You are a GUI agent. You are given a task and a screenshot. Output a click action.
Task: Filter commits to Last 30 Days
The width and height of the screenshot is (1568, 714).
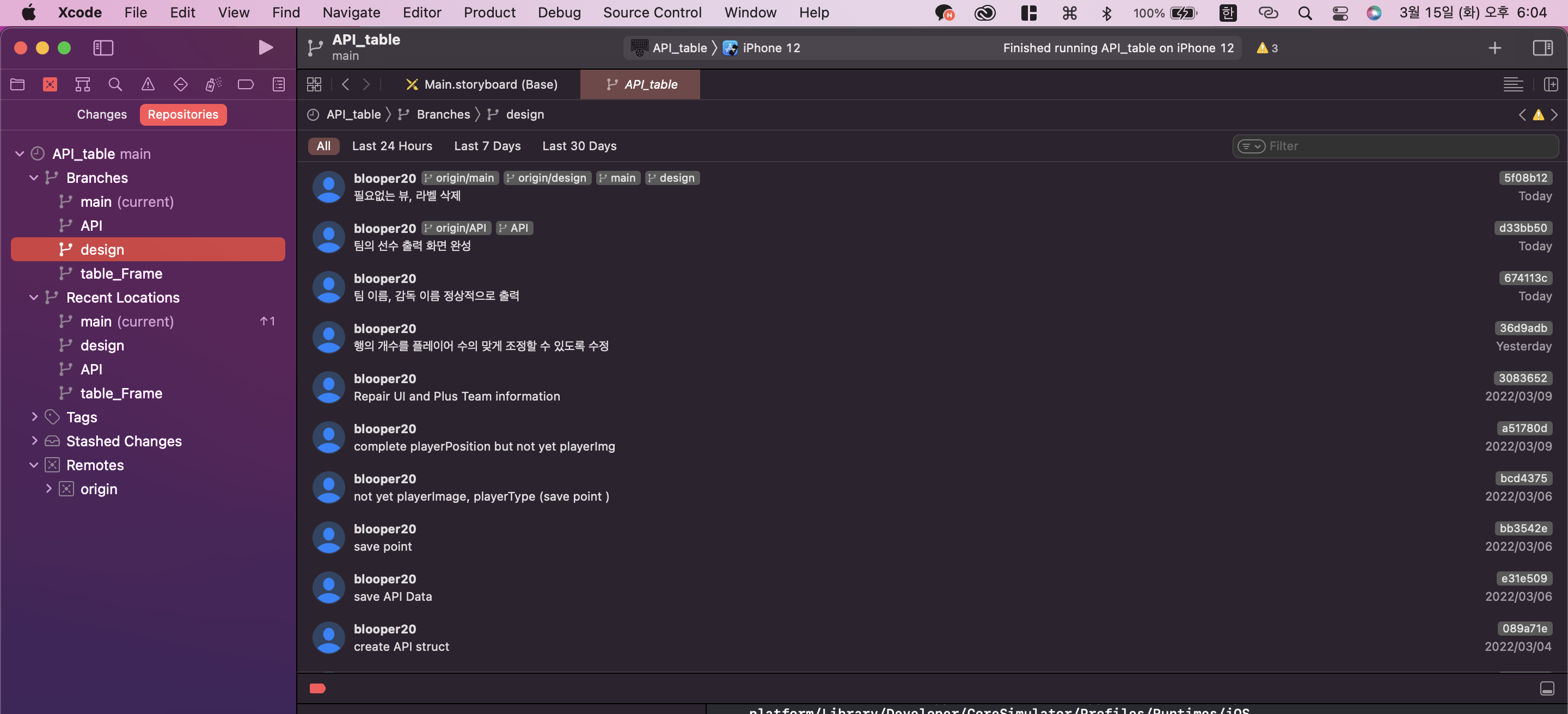579,146
